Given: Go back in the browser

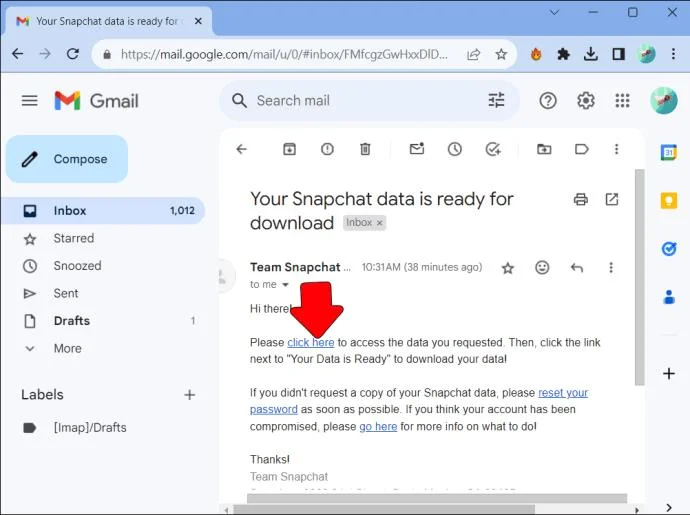Looking at the screenshot, I should click(x=18, y=54).
